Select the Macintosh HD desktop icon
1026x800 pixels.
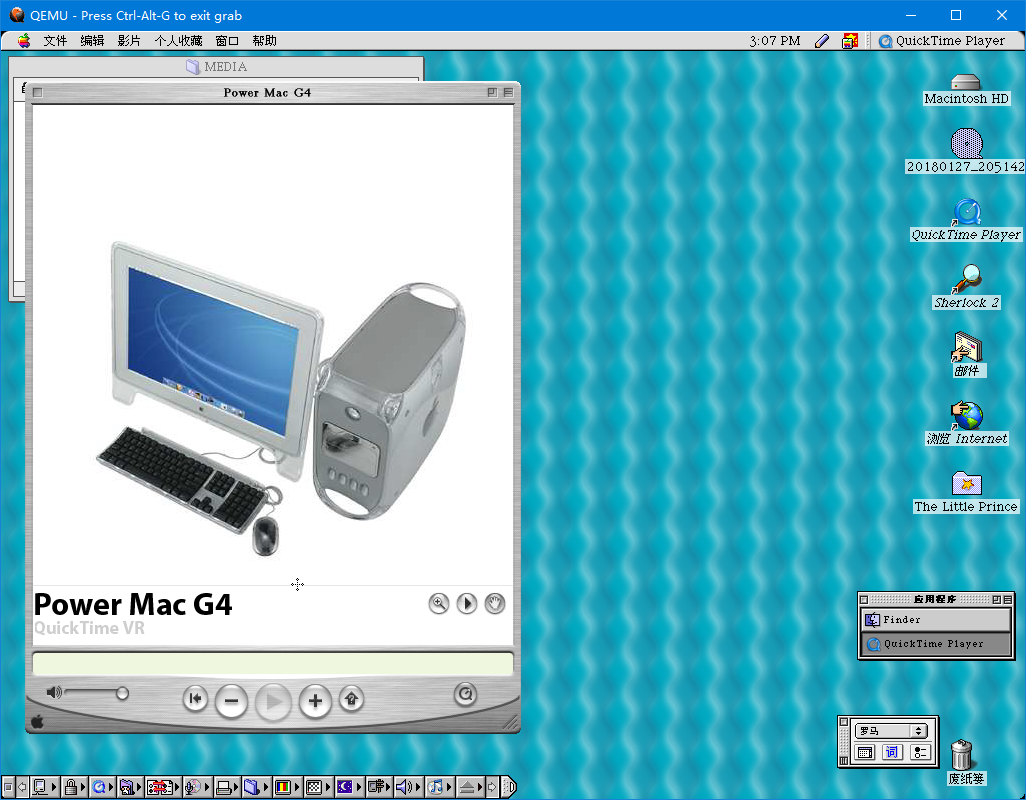coord(966,90)
